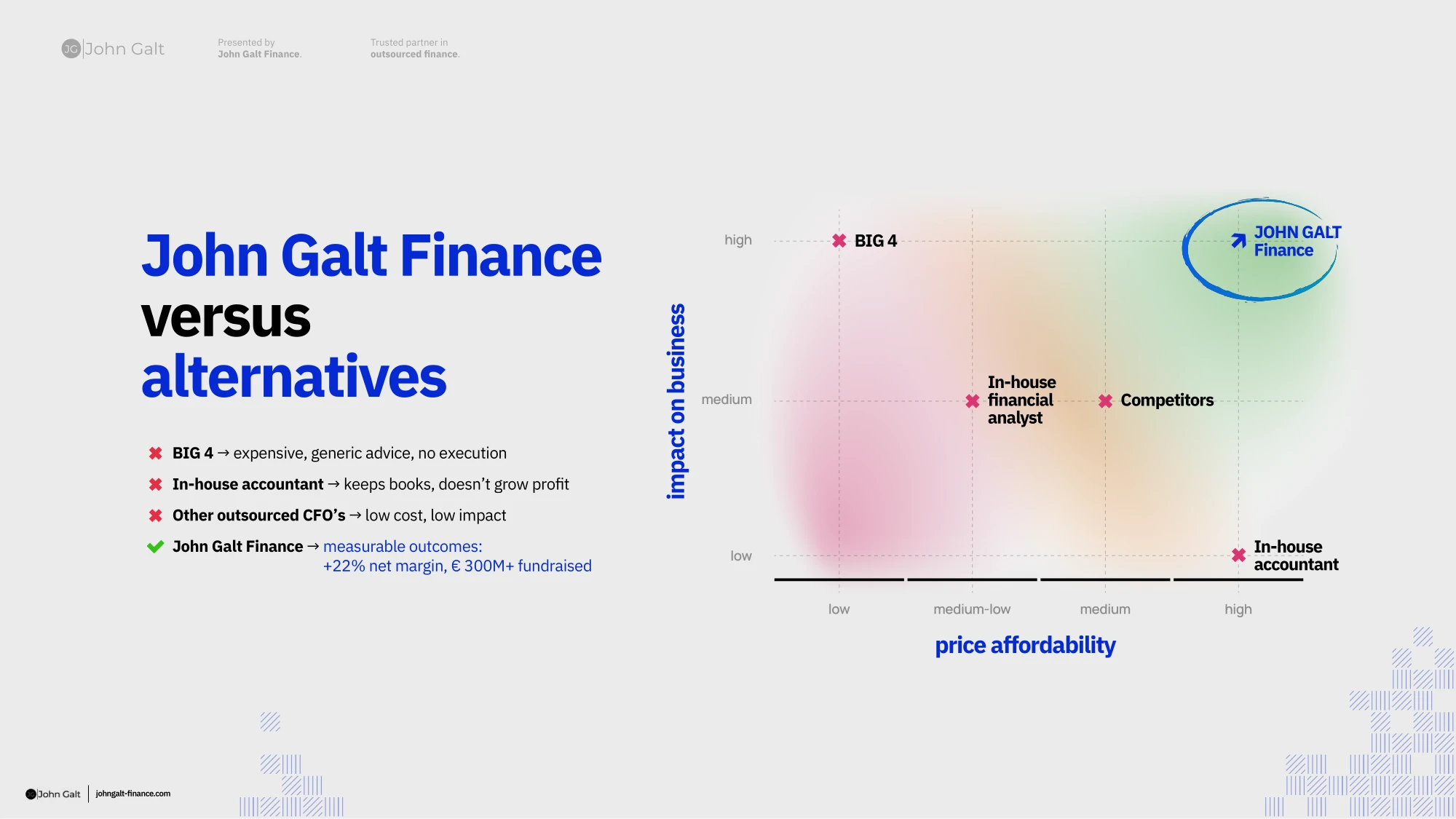Click the 'John Galt Finance versus alternatives' headline
Viewport: 1456px width, 819px height.
[x=371, y=316]
